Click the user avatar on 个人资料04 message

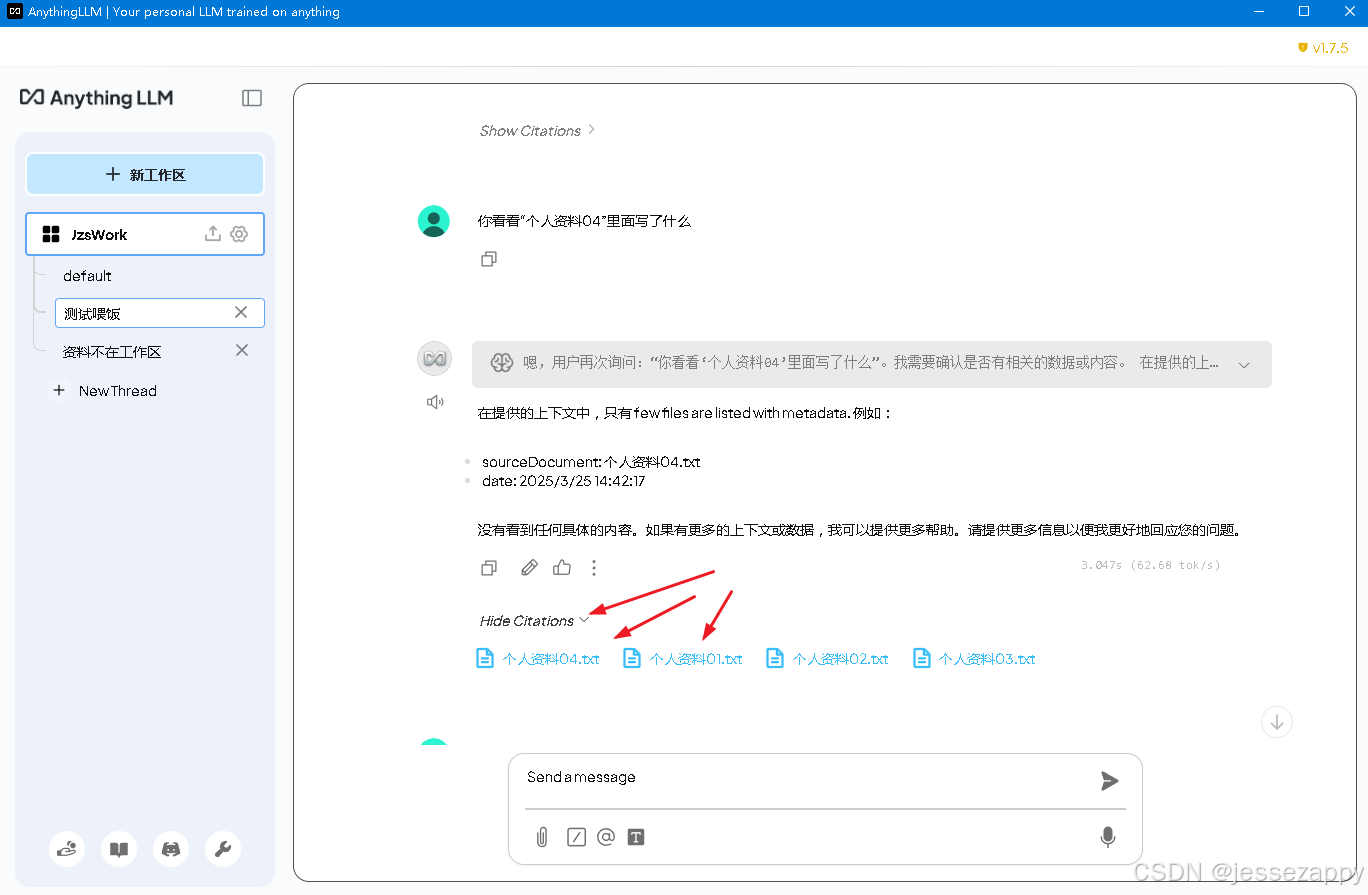tap(433, 221)
